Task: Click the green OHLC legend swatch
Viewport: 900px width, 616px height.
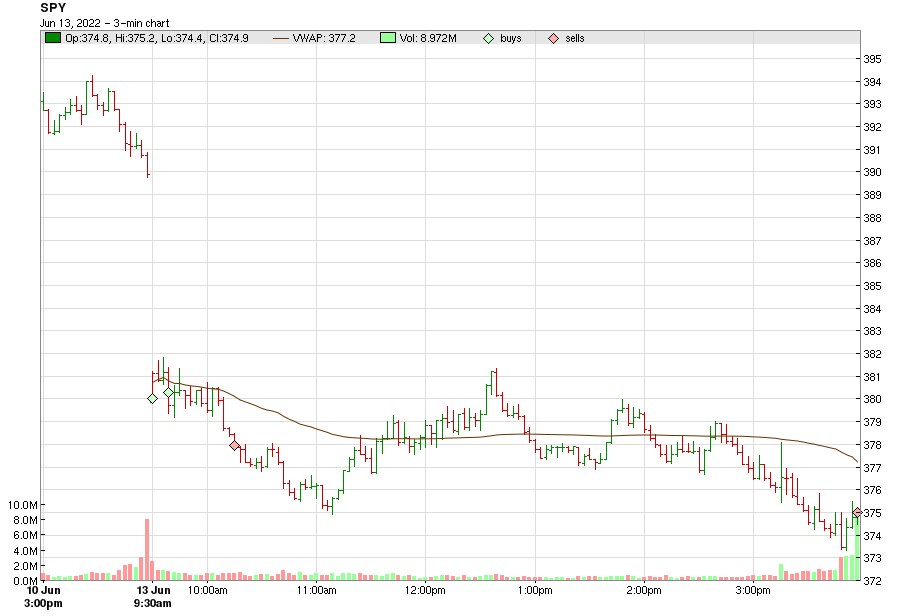Action: click(x=53, y=38)
